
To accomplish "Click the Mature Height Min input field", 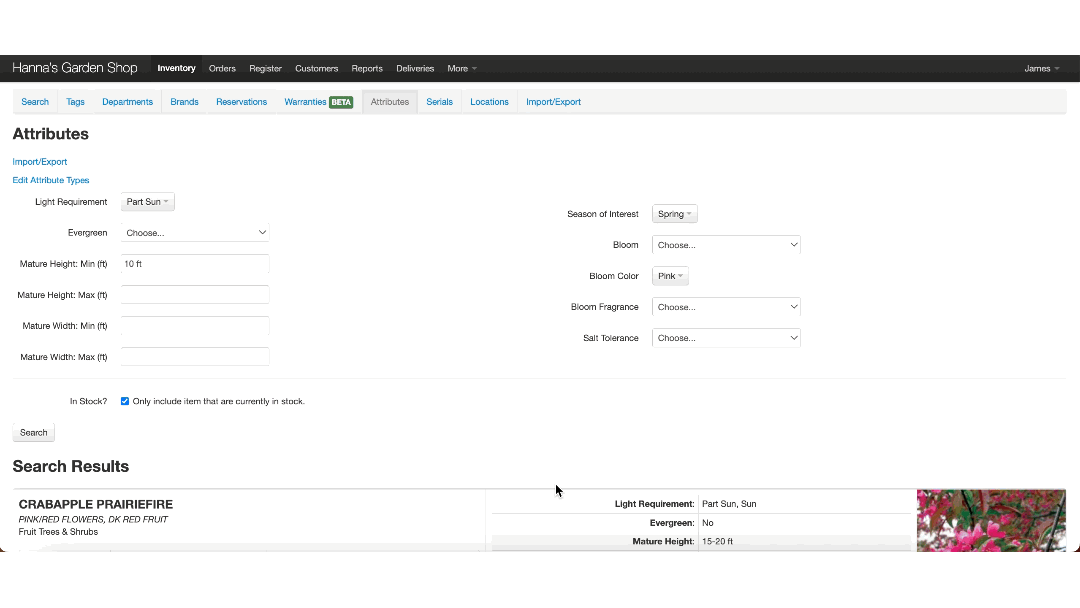I will coord(195,264).
